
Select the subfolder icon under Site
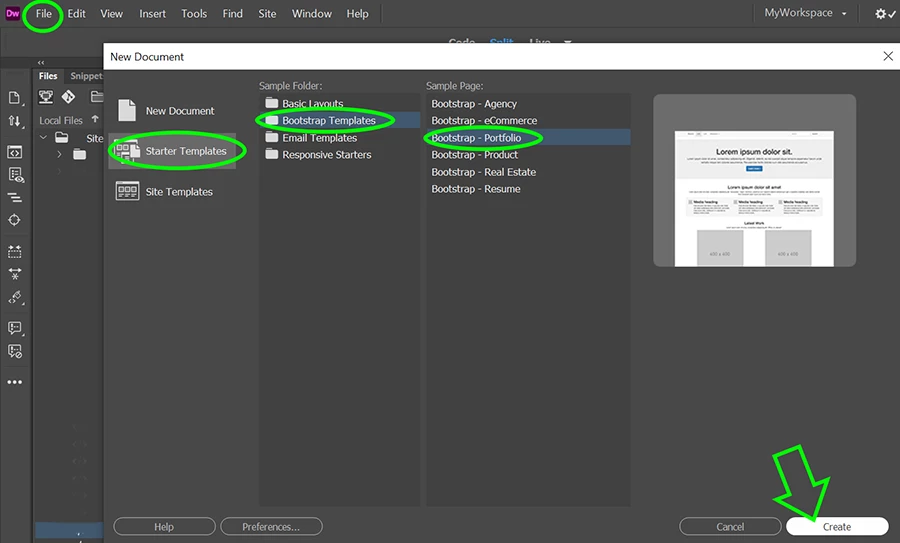(x=79, y=154)
